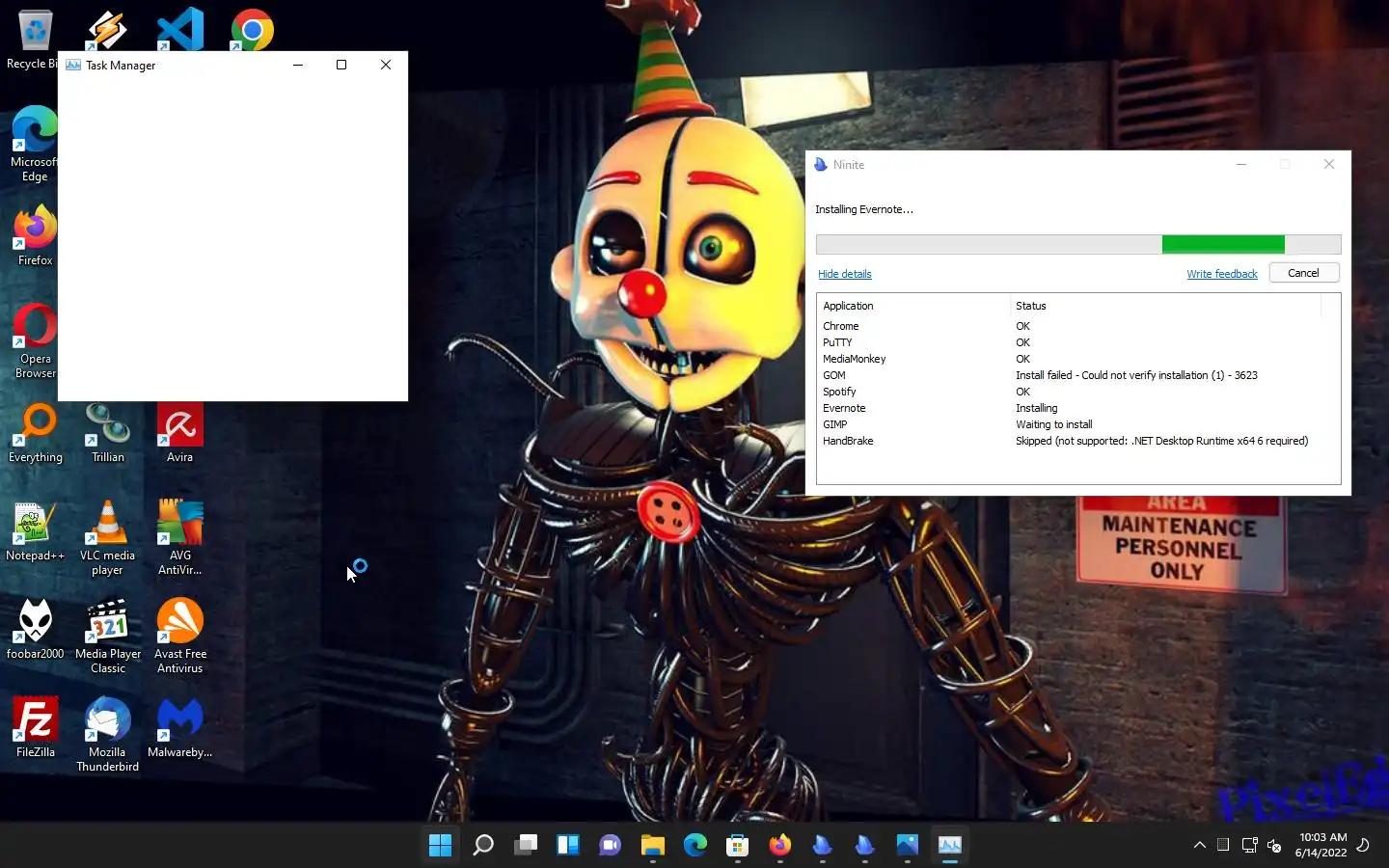This screenshot has height=868, width=1389.
Task: Select the Avast Free Antivirus desktop icon
Action: click(179, 637)
